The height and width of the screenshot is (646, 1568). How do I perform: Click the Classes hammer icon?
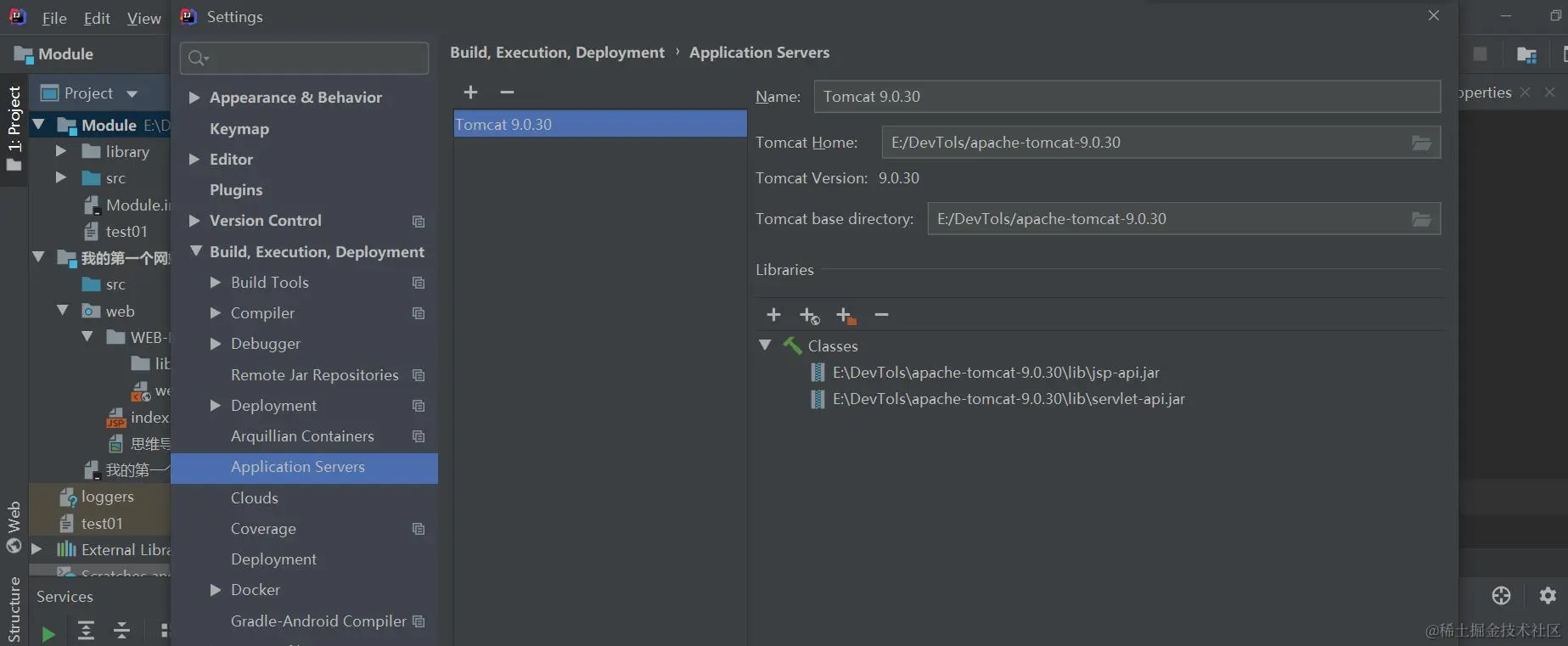792,345
